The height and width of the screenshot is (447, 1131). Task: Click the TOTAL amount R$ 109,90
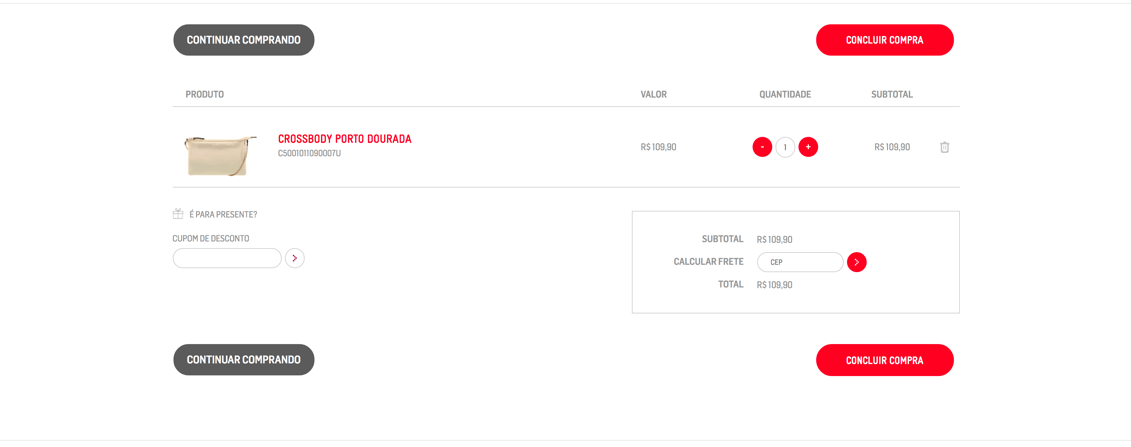[775, 285]
